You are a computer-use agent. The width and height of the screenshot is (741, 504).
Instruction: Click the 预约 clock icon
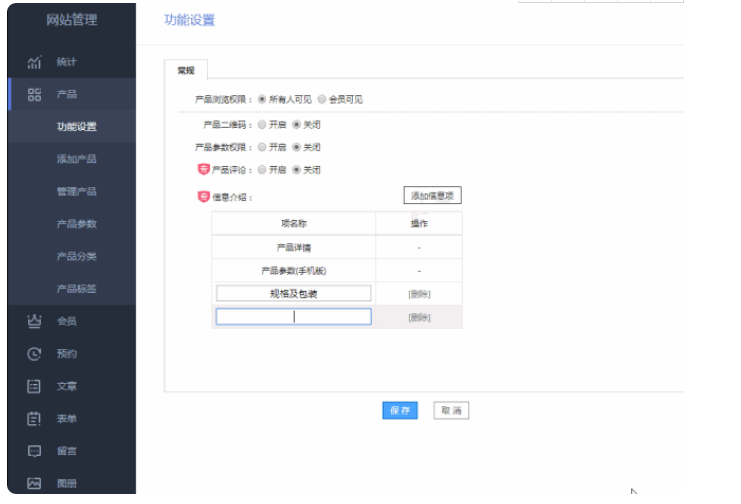tap(34, 354)
